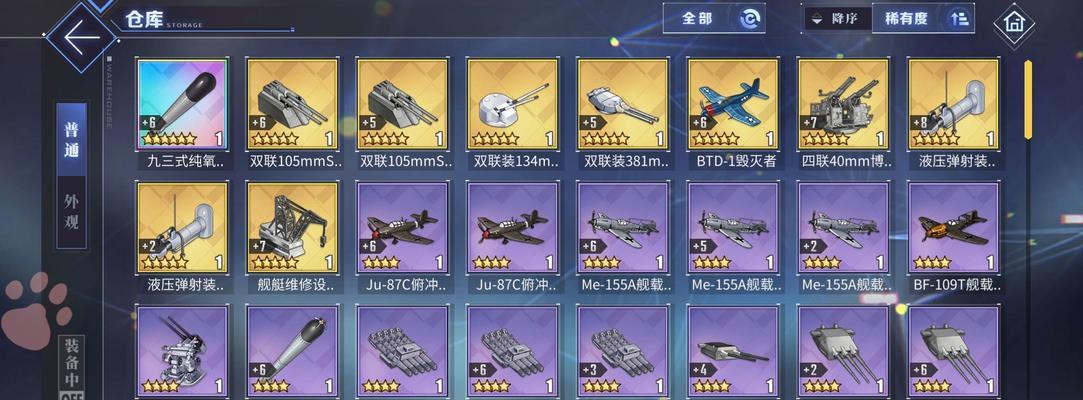Open the 稀有度 sort-by selector
This screenshot has width=1083, height=400.
click(907, 19)
